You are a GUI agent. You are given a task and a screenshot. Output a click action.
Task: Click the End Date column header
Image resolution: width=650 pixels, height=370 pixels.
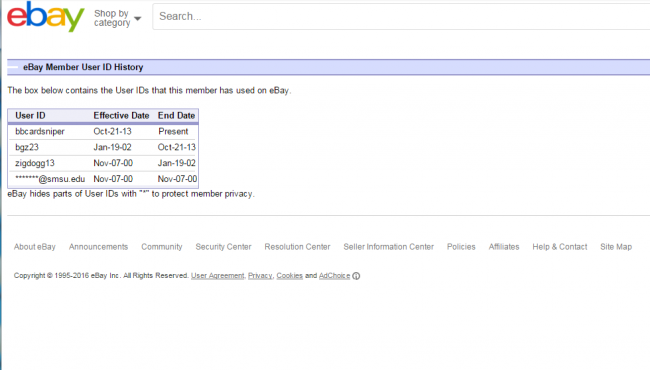[176, 116]
